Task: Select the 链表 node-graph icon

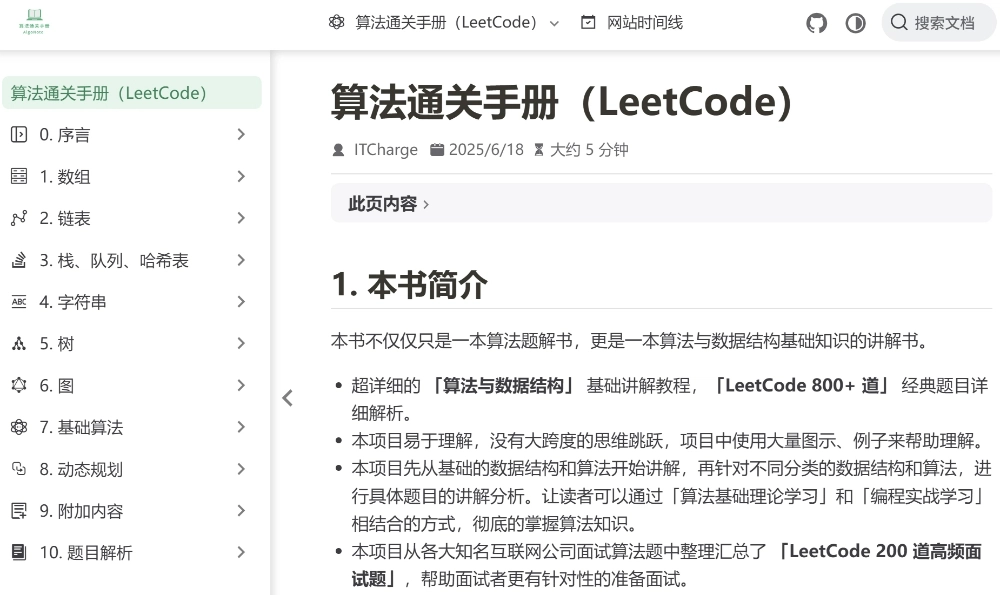Action: tap(18, 218)
